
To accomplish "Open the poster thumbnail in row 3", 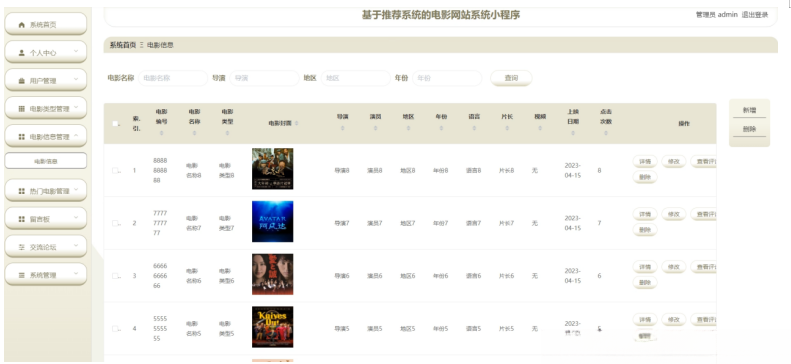I will click(x=272, y=274).
